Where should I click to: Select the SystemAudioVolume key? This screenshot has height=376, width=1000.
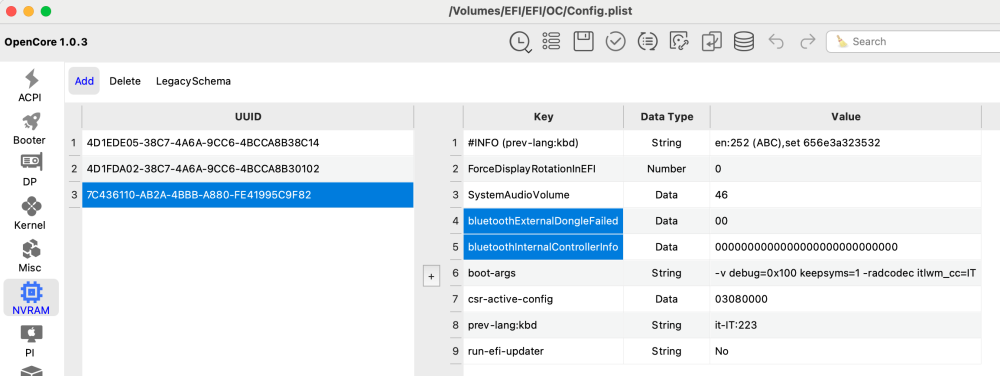tap(543, 195)
